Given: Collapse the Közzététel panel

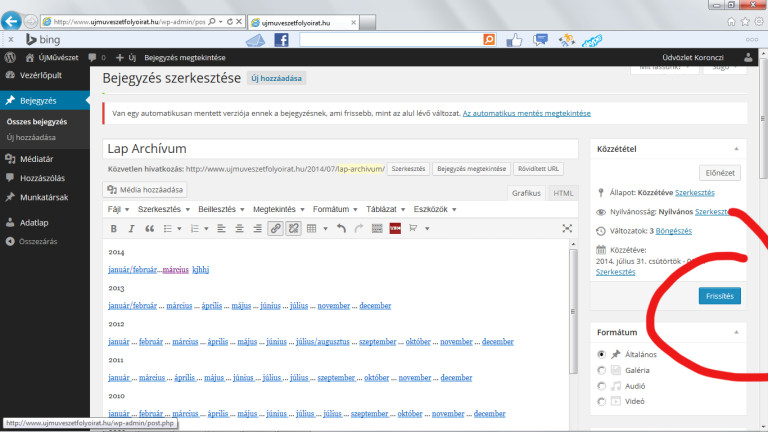Looking at the screenshot, I should coord(737,148).
